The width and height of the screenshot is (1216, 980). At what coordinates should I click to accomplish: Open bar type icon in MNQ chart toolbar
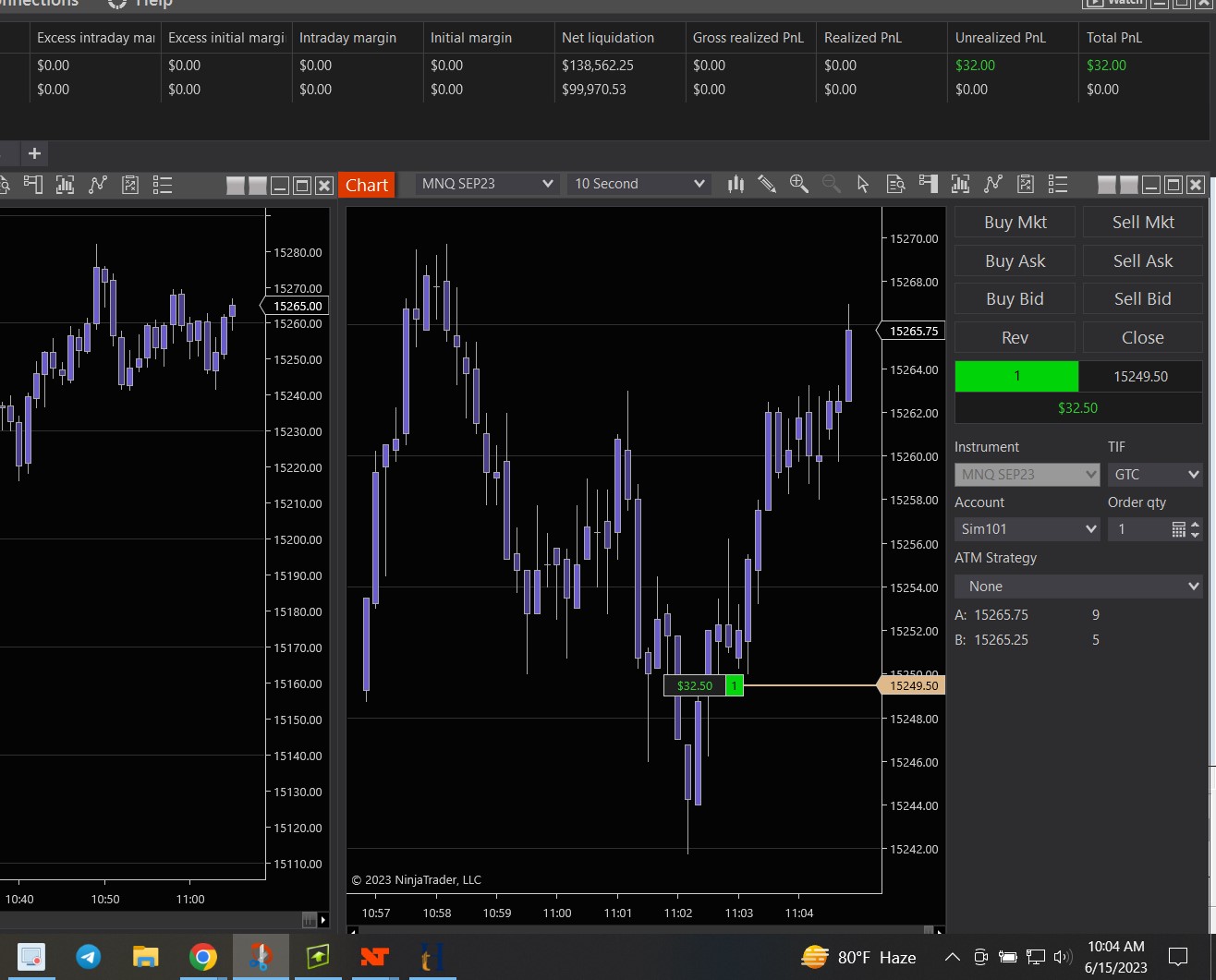[736, 184]
